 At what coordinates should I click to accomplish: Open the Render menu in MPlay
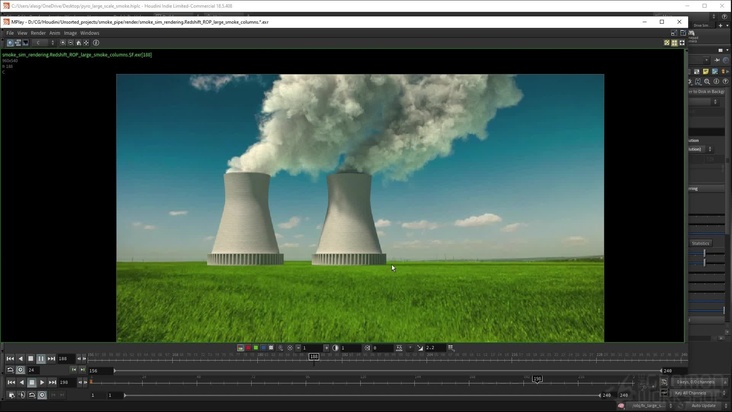coord(38,33)
